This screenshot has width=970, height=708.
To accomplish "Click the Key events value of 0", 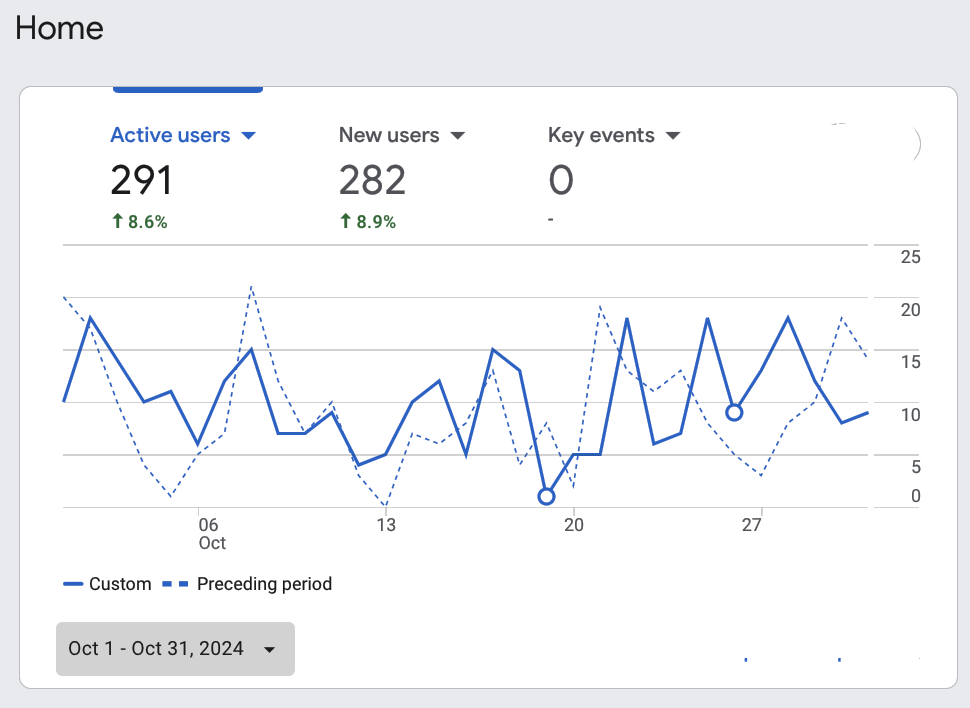I will click(x=561, y=181).
